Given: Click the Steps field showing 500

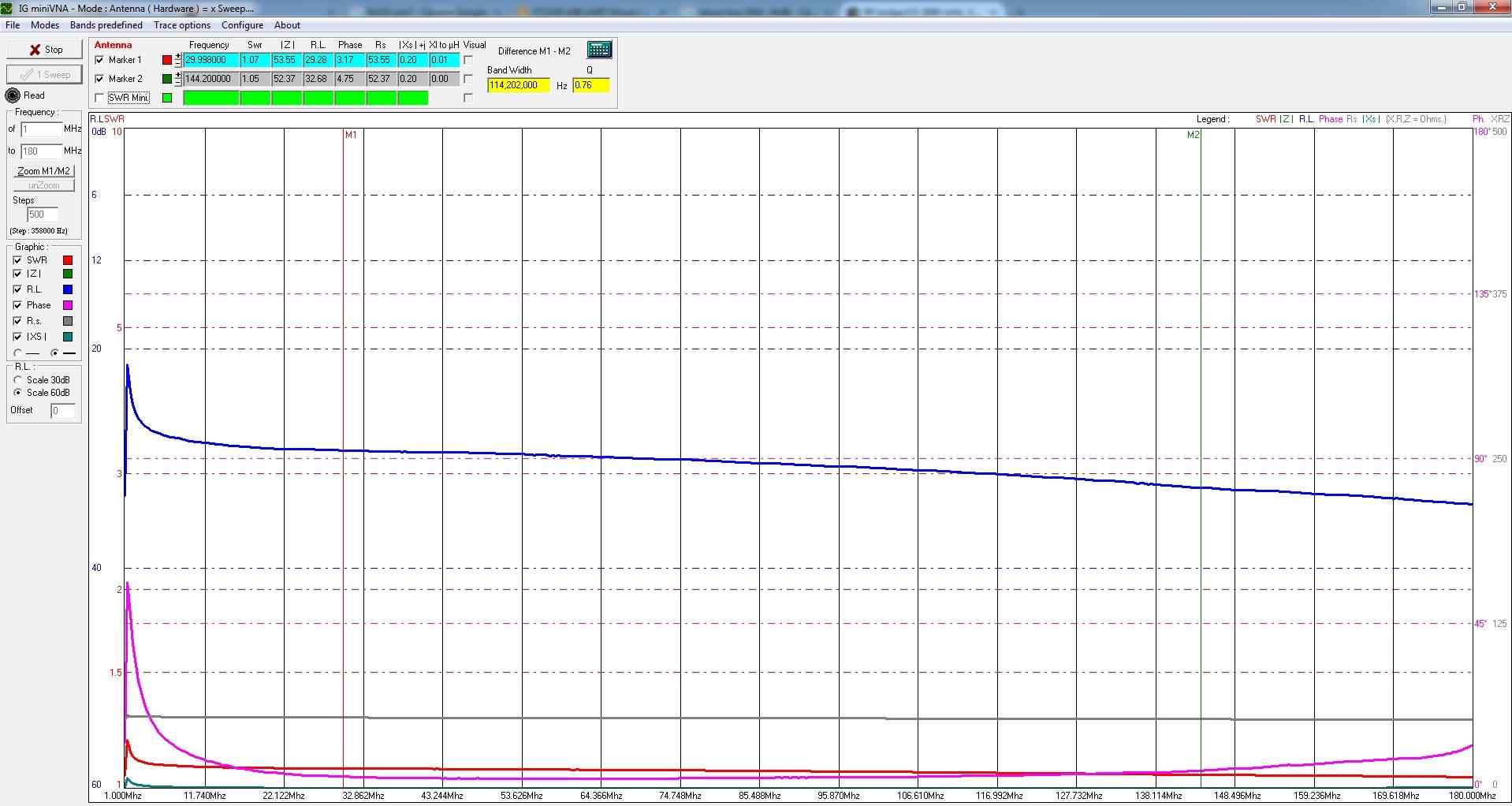Looking at the screenshot, I should (x=42, y=215).
